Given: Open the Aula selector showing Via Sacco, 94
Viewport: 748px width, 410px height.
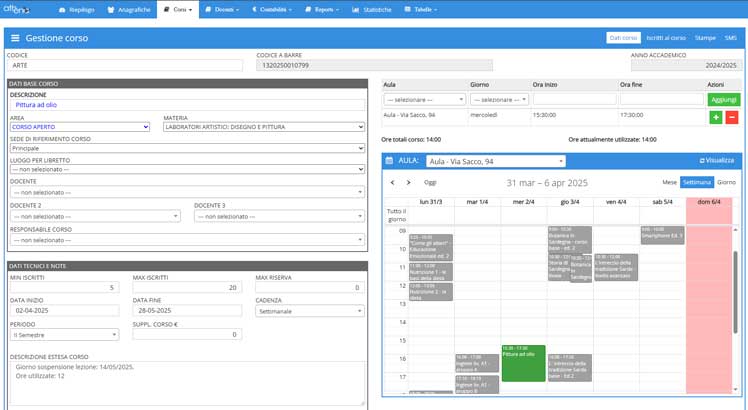Looking at the screenshot, I should click(x=495, y=160).
